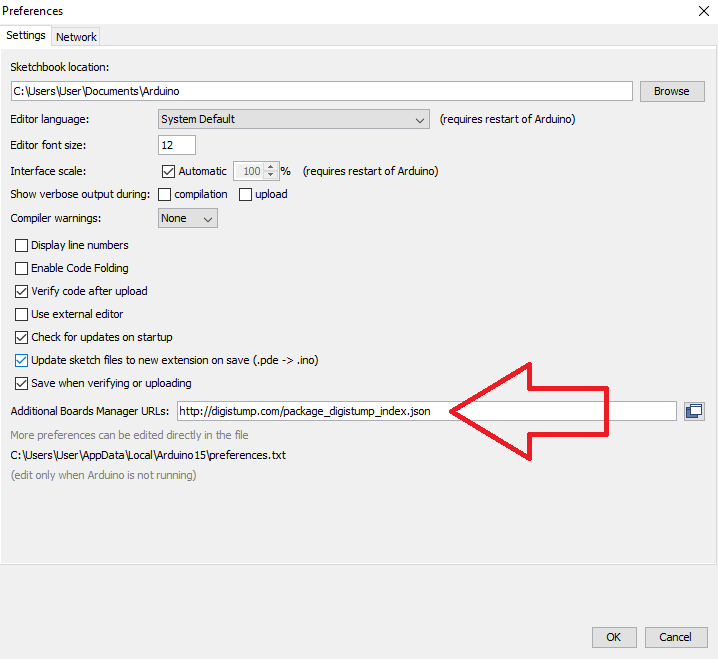Click 'More preferences can be edited' text
The image size is (718, 659).
point(129,435)
